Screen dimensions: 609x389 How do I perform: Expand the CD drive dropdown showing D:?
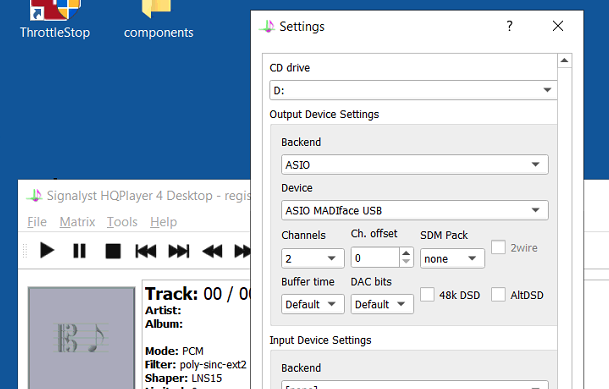click(x=413, y=90)
